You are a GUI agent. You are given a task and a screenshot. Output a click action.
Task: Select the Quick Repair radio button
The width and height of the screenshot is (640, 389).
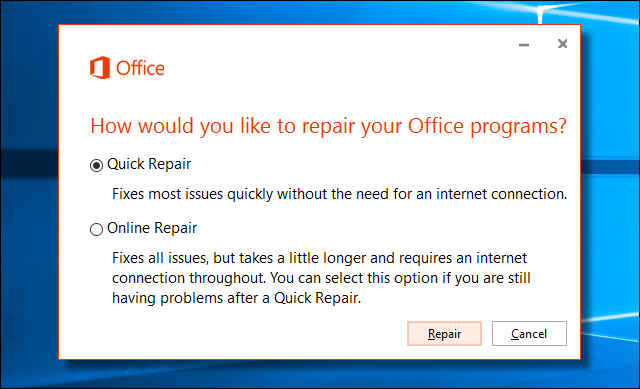[96, 165]
